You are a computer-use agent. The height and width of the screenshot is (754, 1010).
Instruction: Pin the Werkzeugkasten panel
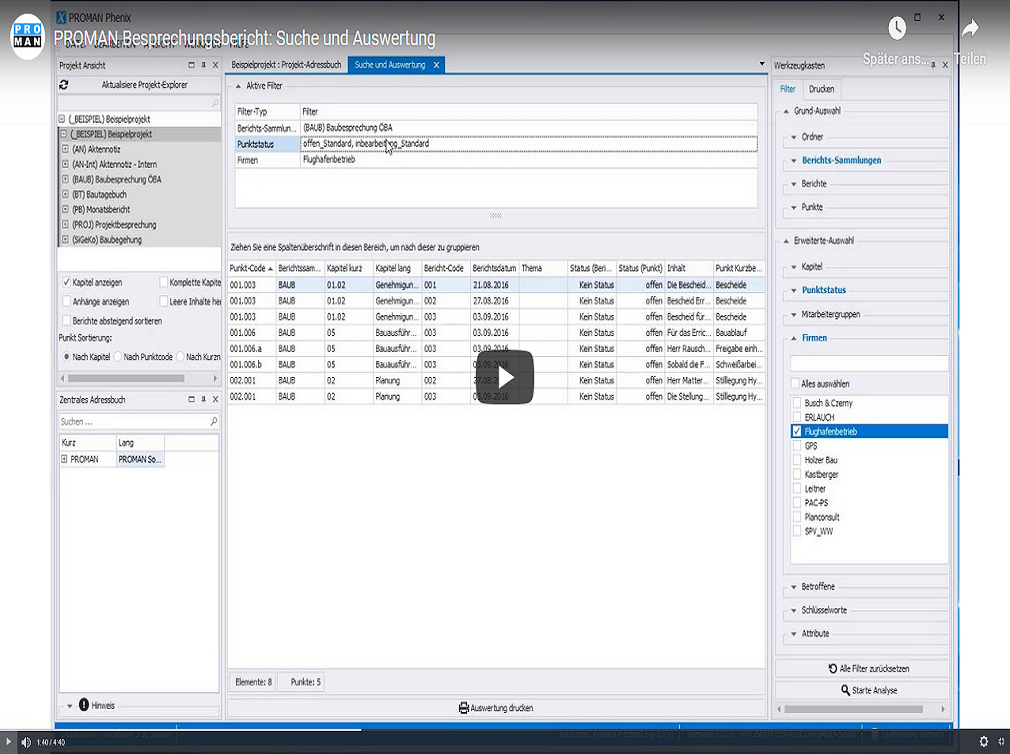click(933, 65)
